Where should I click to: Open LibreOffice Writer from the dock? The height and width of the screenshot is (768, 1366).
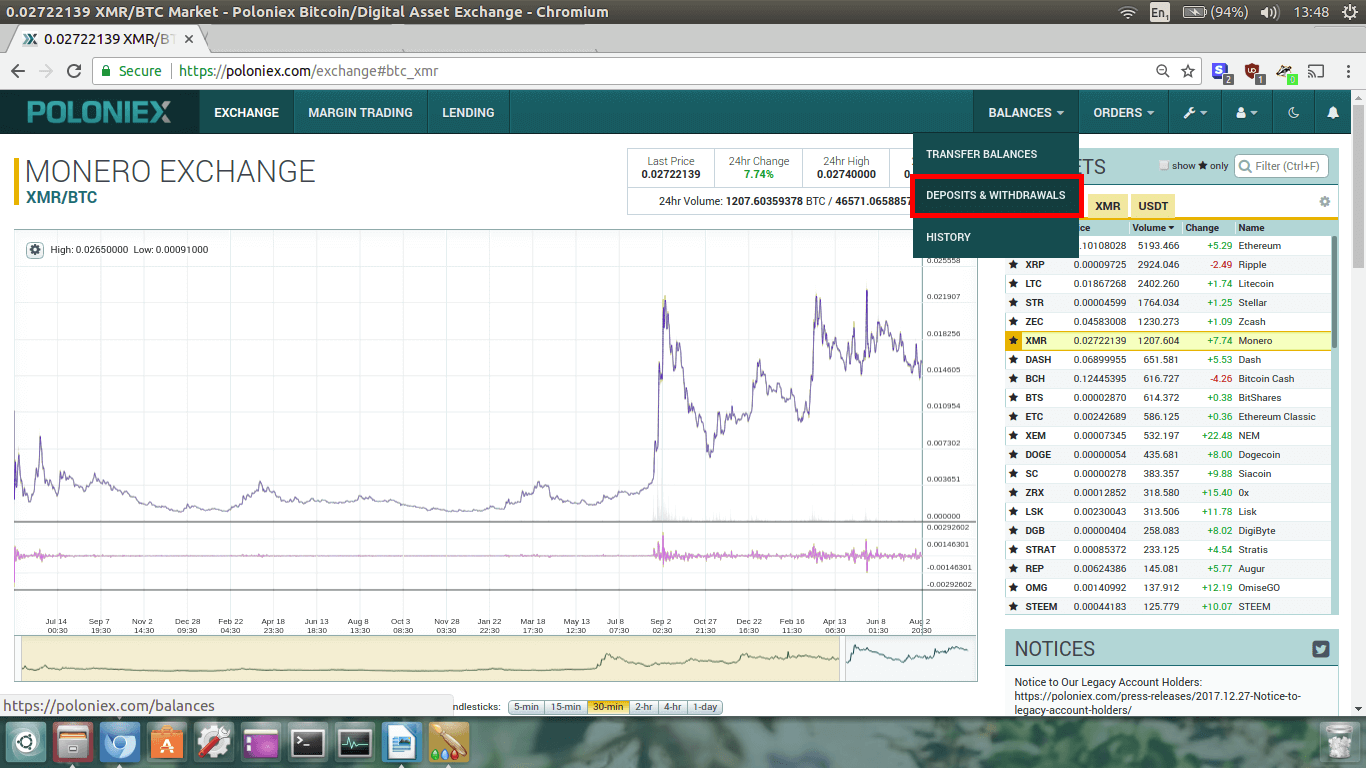[x=401, y=744]
